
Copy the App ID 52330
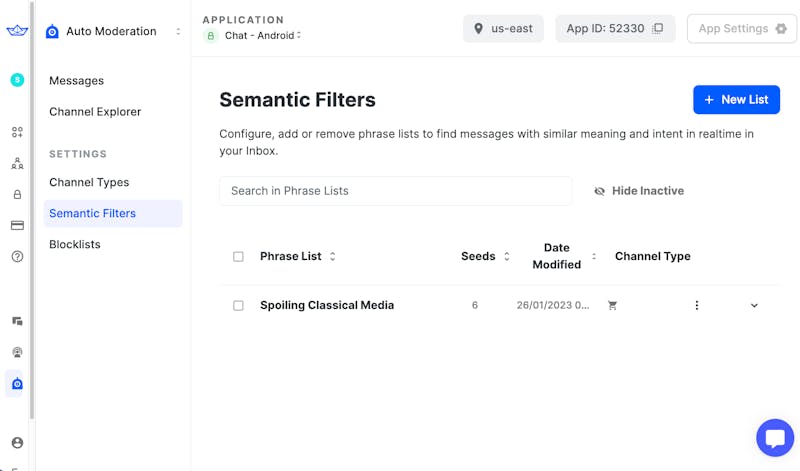[x=657, y=29]
